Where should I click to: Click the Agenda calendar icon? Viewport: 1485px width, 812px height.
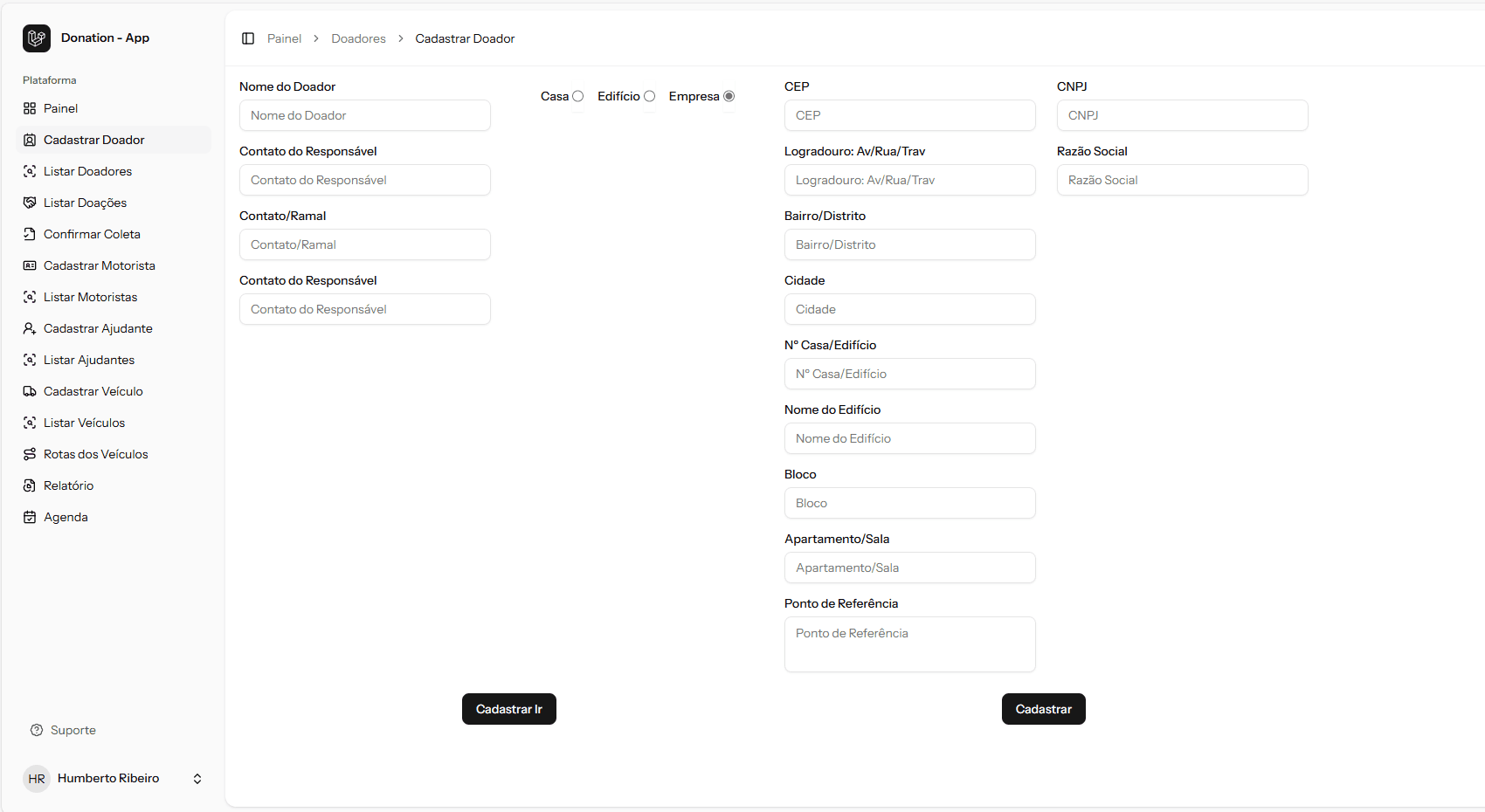[30, 517]
